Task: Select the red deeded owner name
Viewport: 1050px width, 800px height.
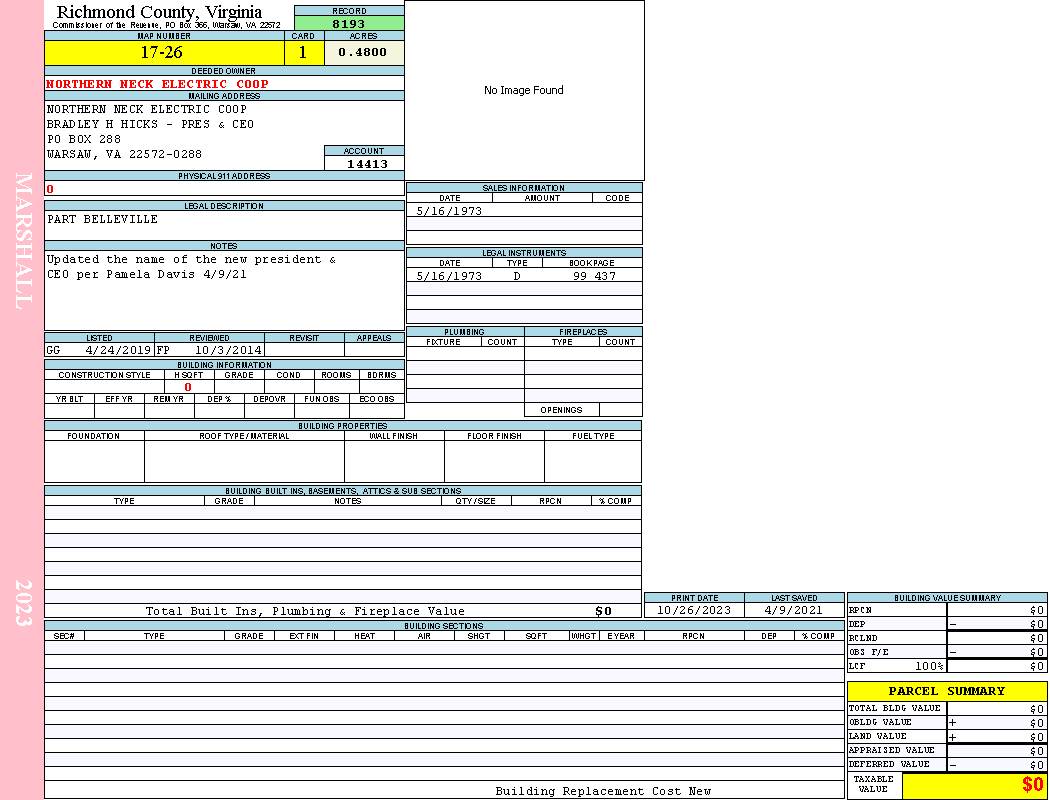Action: point(157,84)
